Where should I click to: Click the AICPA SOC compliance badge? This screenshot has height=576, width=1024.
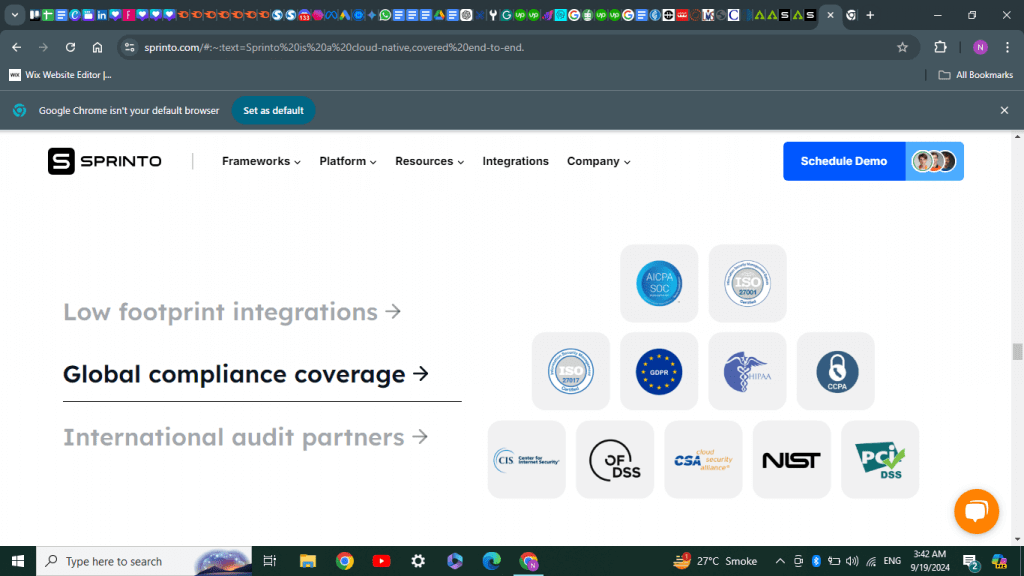coord(658,283)
